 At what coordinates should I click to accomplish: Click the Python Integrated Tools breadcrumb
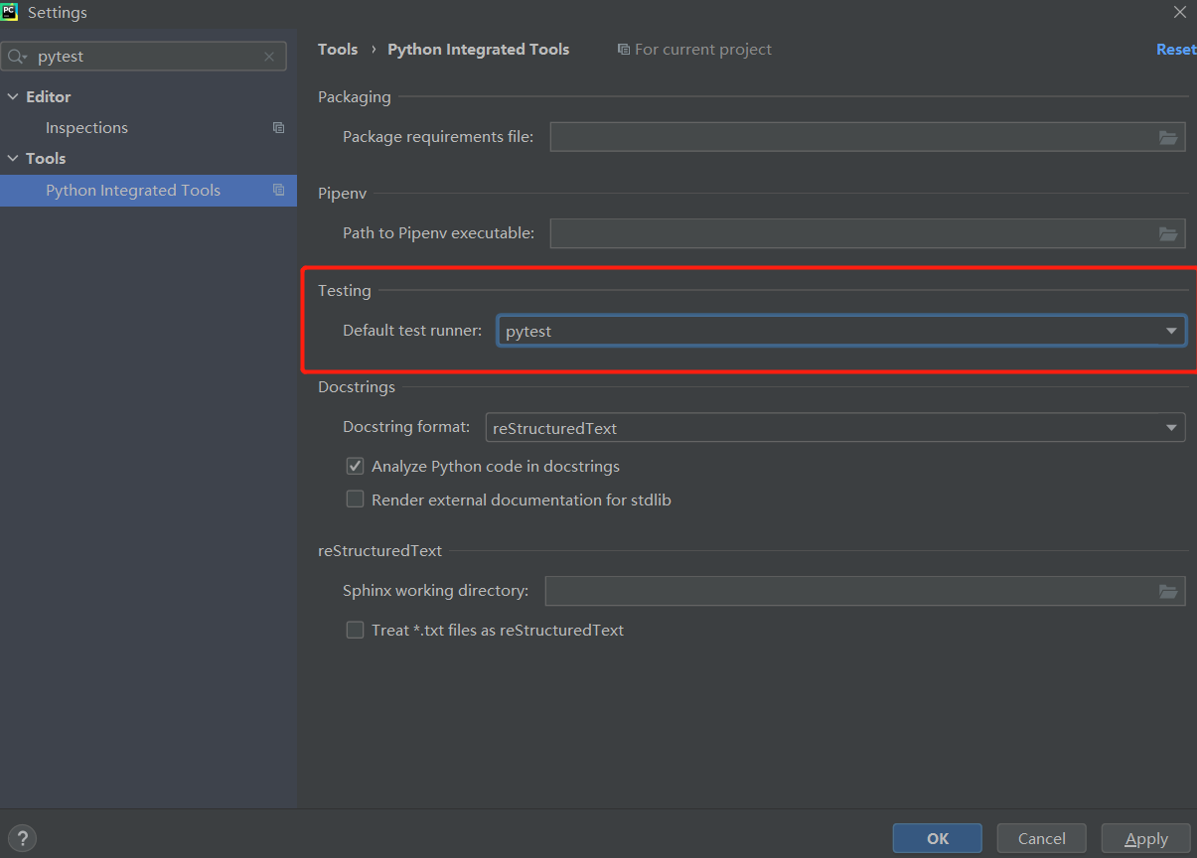pyautogui.click(x=479, y=50)
